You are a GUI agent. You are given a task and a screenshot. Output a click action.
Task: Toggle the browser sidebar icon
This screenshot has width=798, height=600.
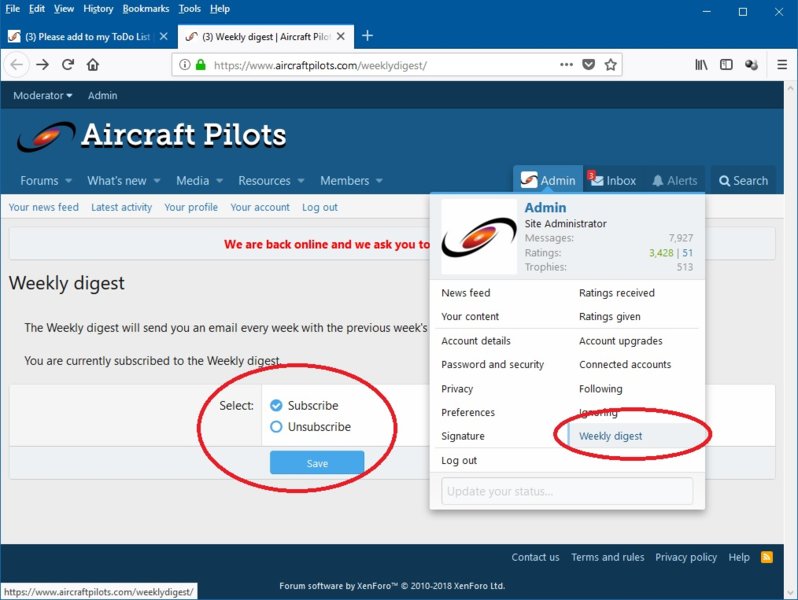[x=726, y=65]
